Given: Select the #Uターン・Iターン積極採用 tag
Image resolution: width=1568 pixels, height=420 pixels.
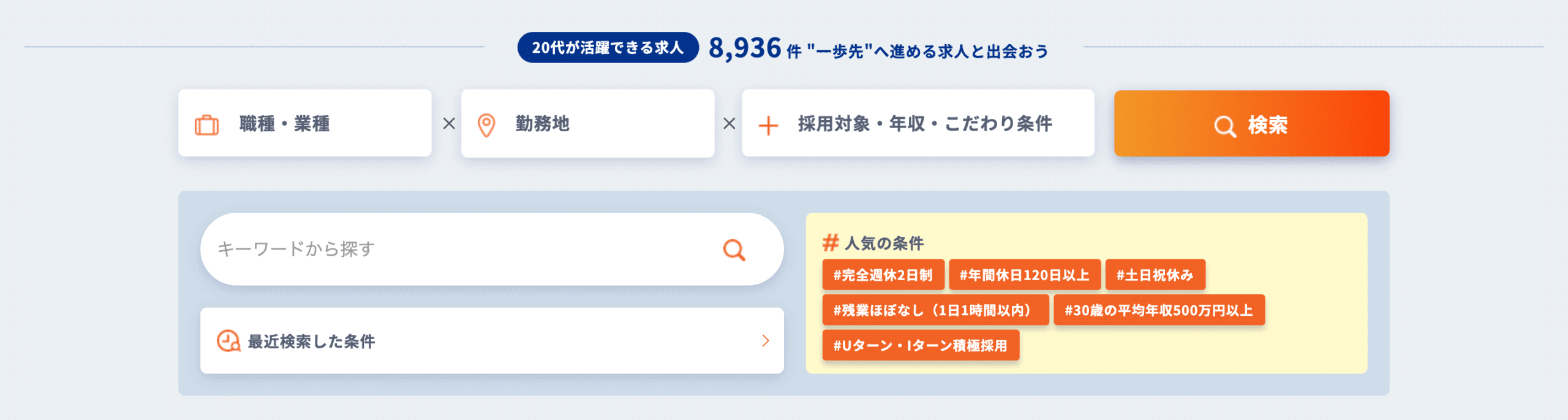Looking at the screenshot, I should coord(921,345).
